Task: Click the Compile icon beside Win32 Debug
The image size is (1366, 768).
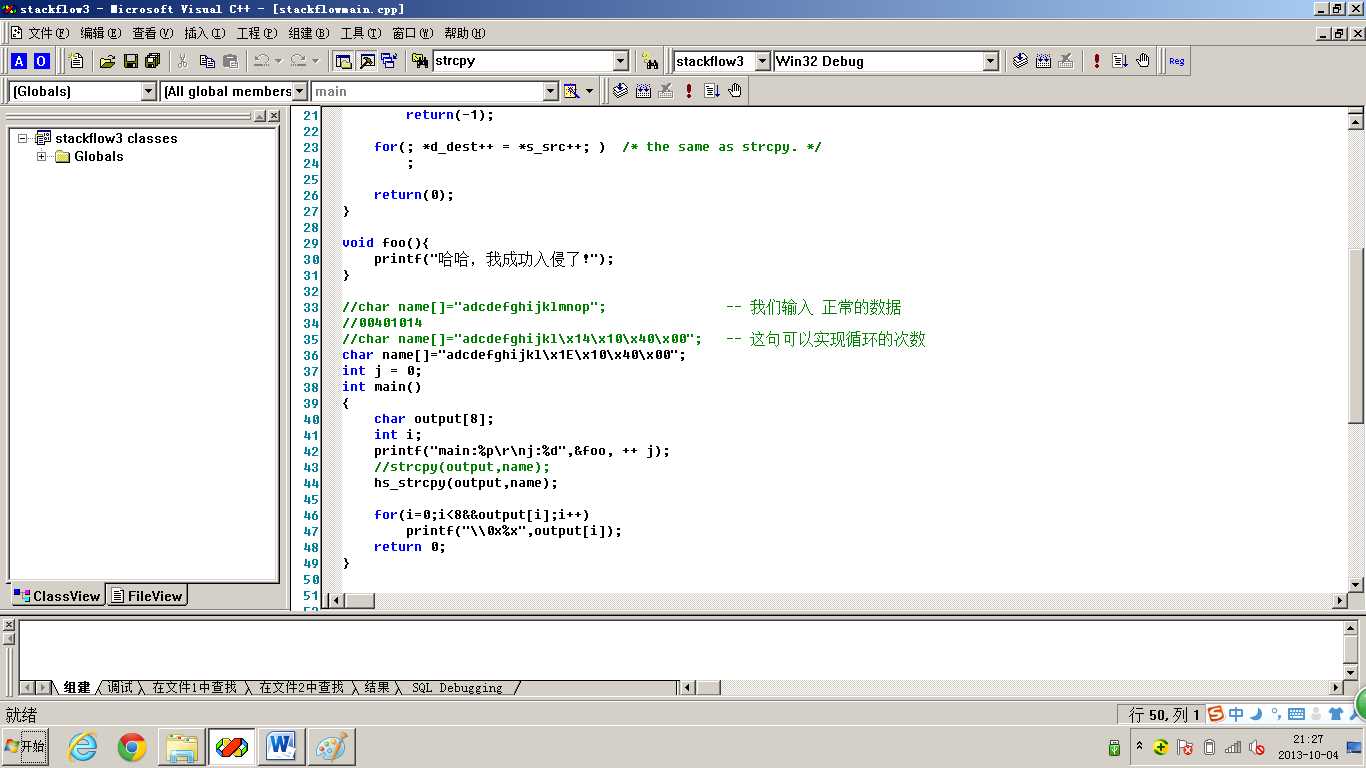Action: tap(1020, 61)
